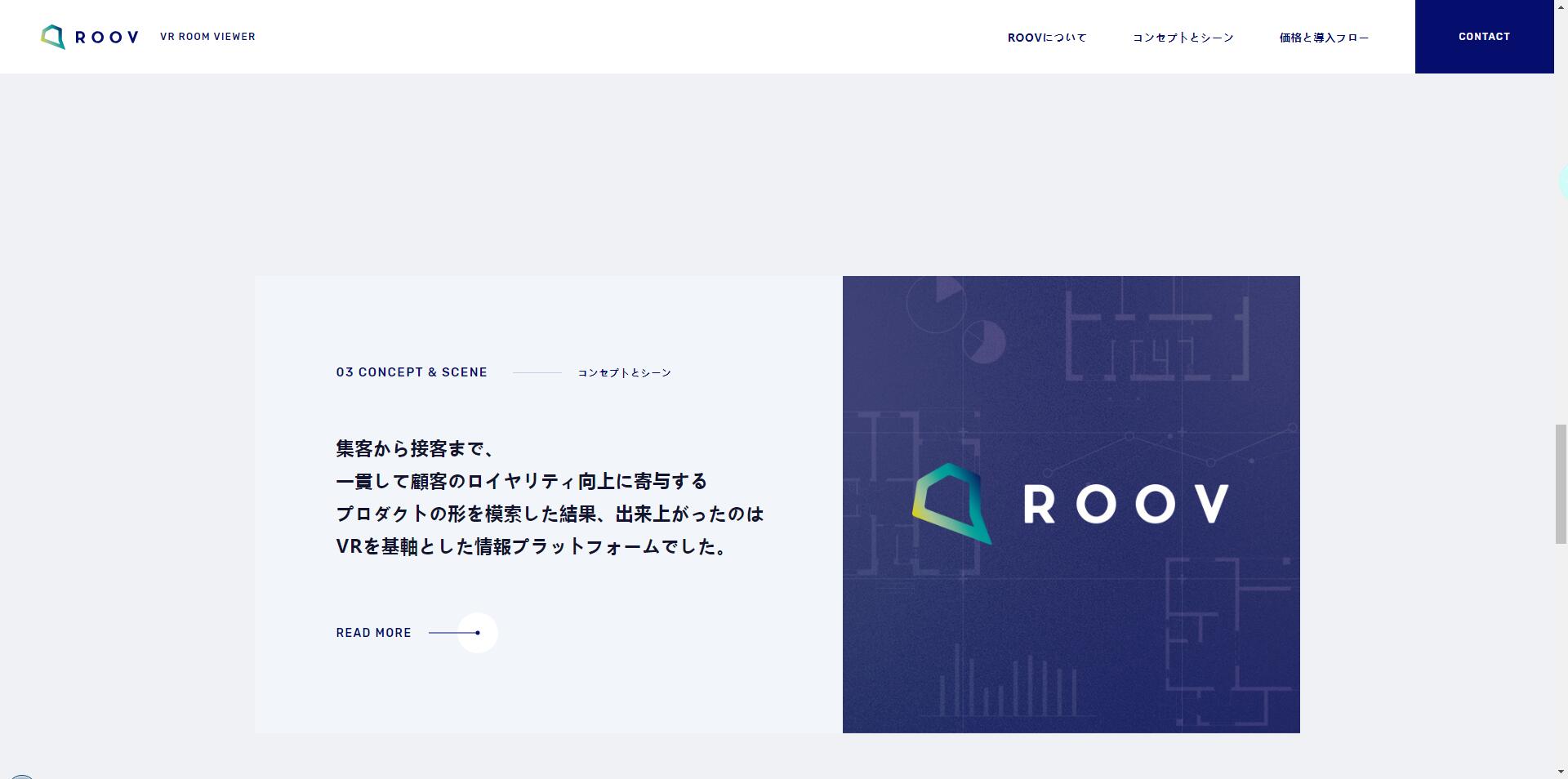Open the コンセプトとシーン navigation item
Image resolution: width=1568 pixels, height=779 pixels.
(x=1183, y=38)
